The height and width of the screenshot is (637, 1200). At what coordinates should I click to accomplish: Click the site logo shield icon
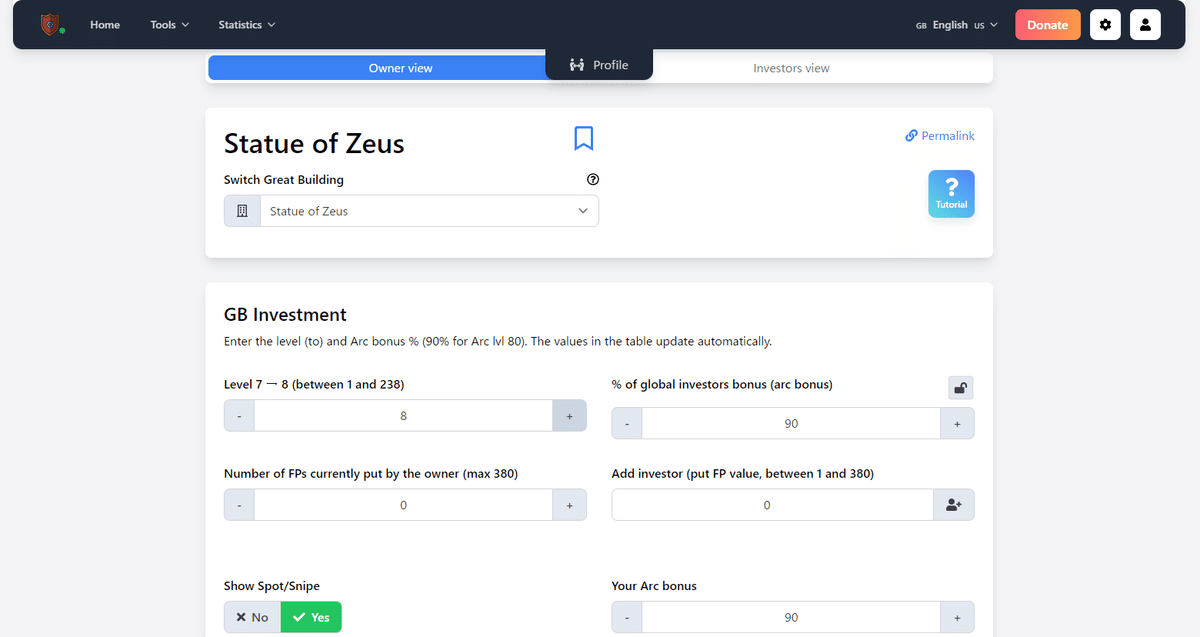[x=51, y=25]
